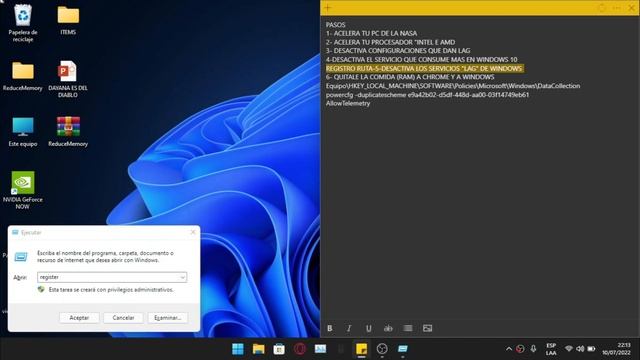Click the Abrir text field containing register
This screenshot has height=360, width=640.
[x=108, y=277]
